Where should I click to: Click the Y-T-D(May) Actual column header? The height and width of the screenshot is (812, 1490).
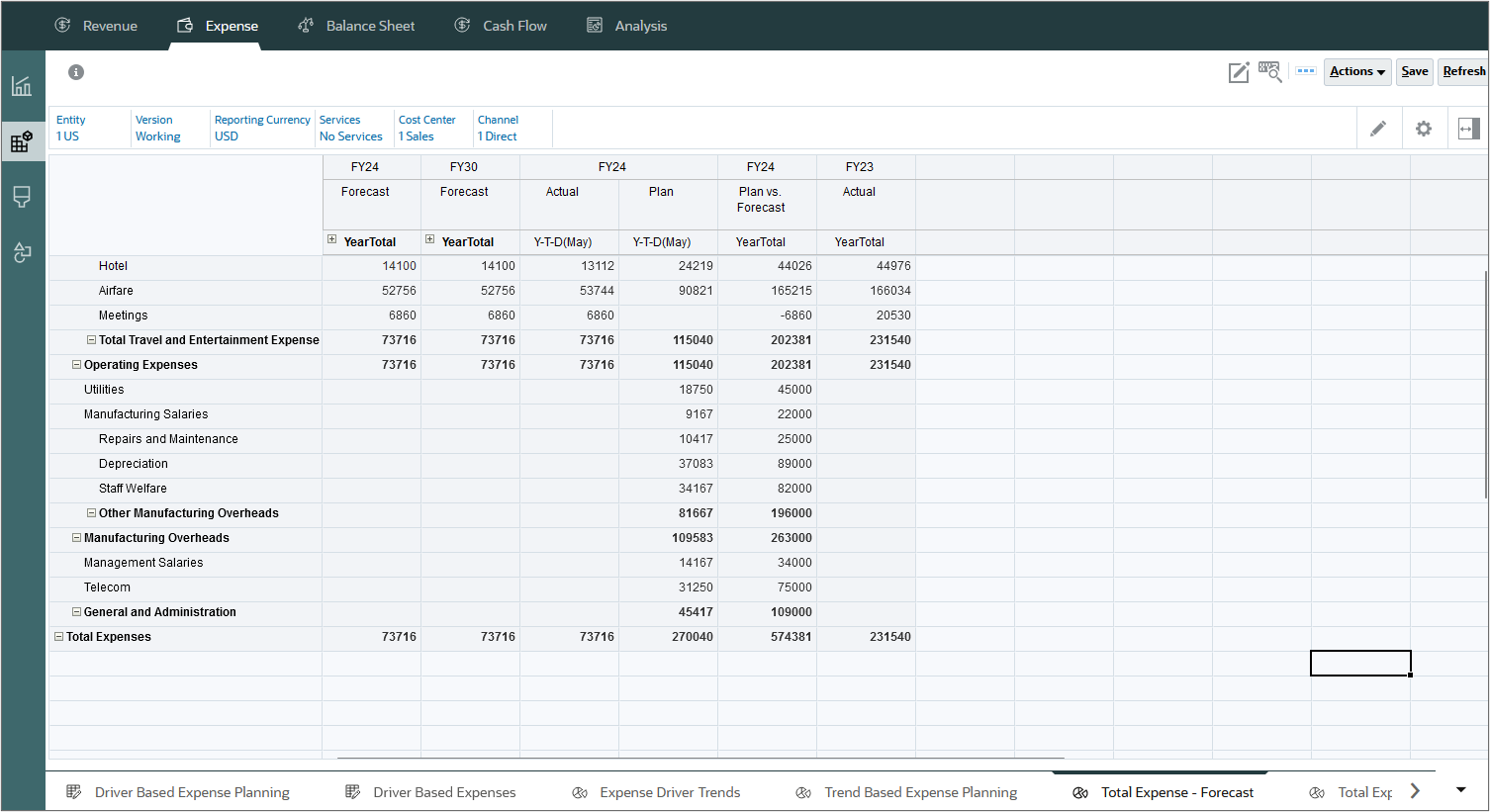pos(570,242)
